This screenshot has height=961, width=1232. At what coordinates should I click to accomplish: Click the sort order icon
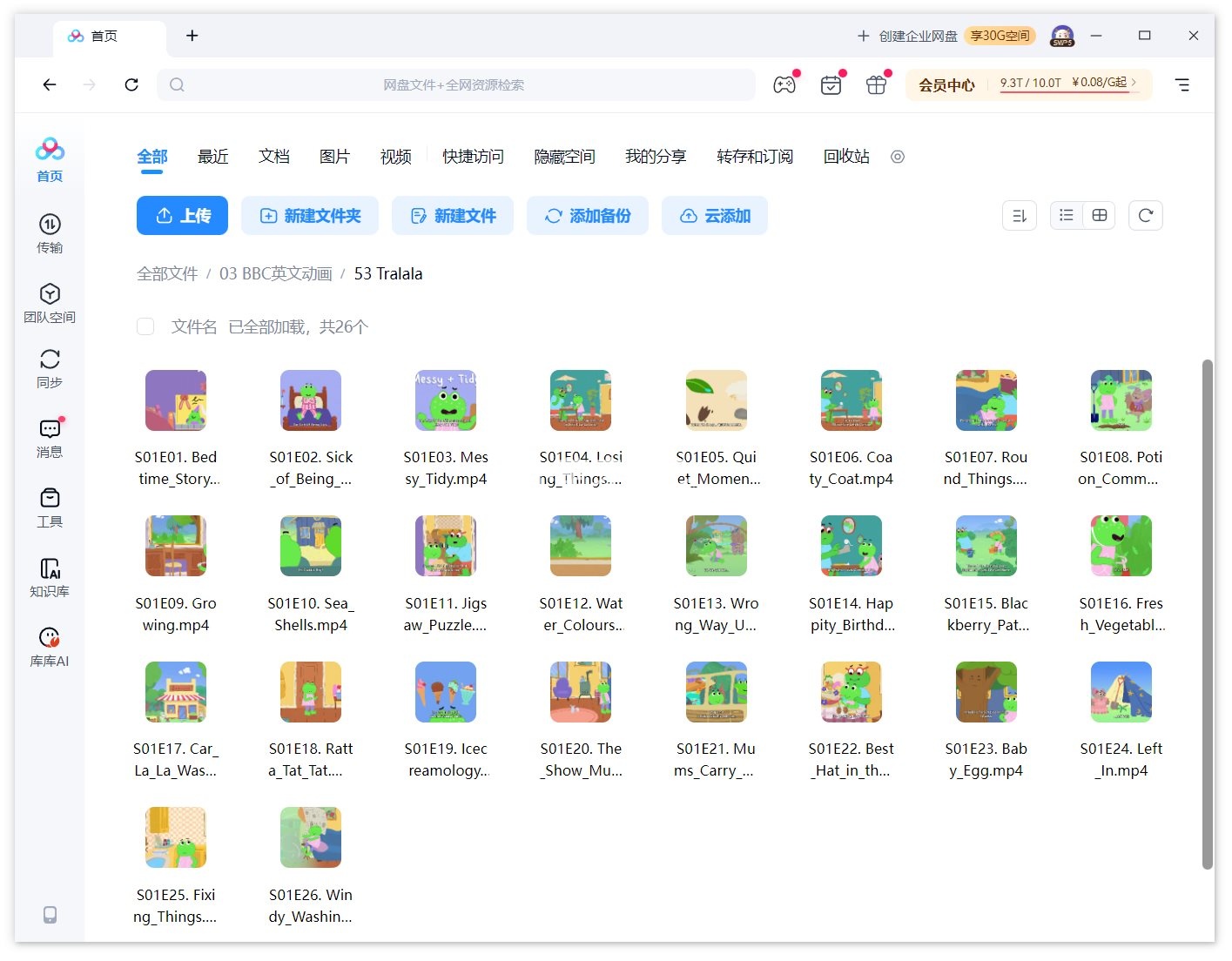pyautogui.click(x=1020, y=216)
